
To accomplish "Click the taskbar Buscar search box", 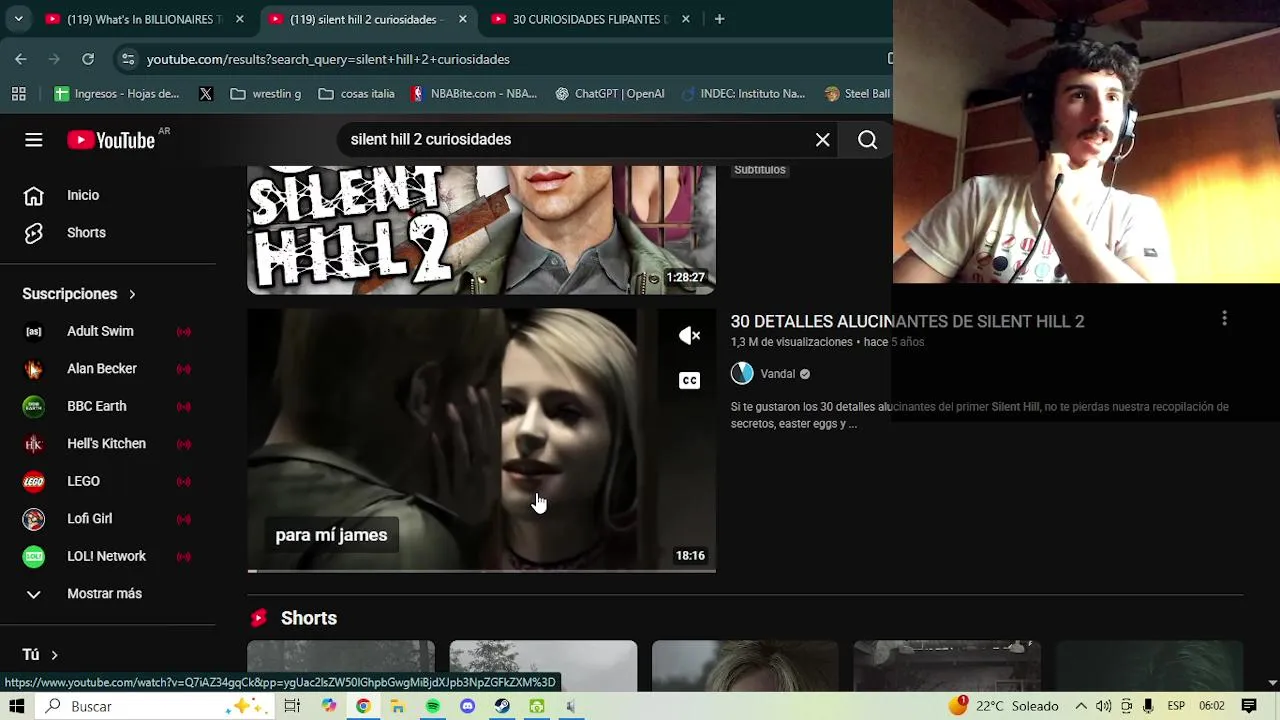I will click(155, 706).
